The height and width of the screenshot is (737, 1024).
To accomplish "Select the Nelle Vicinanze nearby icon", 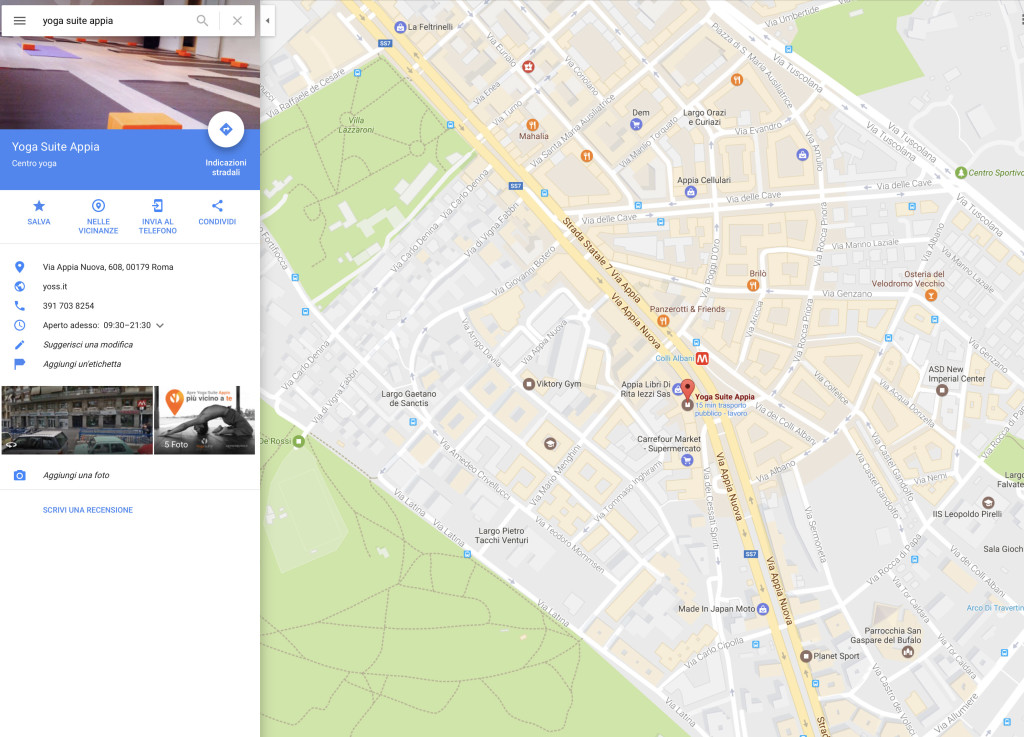I will point(98,206).
